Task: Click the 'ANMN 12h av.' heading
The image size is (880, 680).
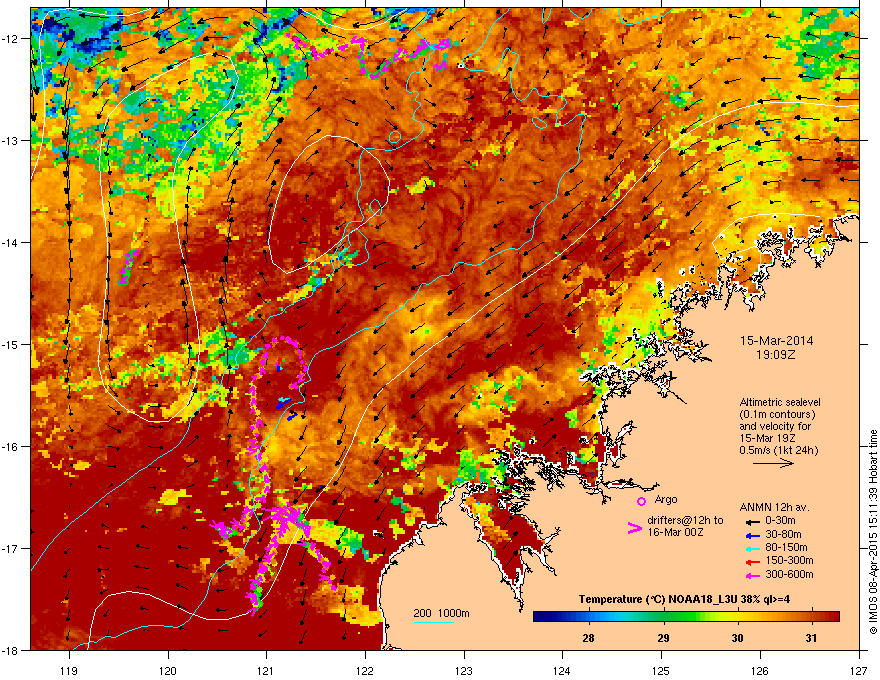Action: click(x=774, y=507)
